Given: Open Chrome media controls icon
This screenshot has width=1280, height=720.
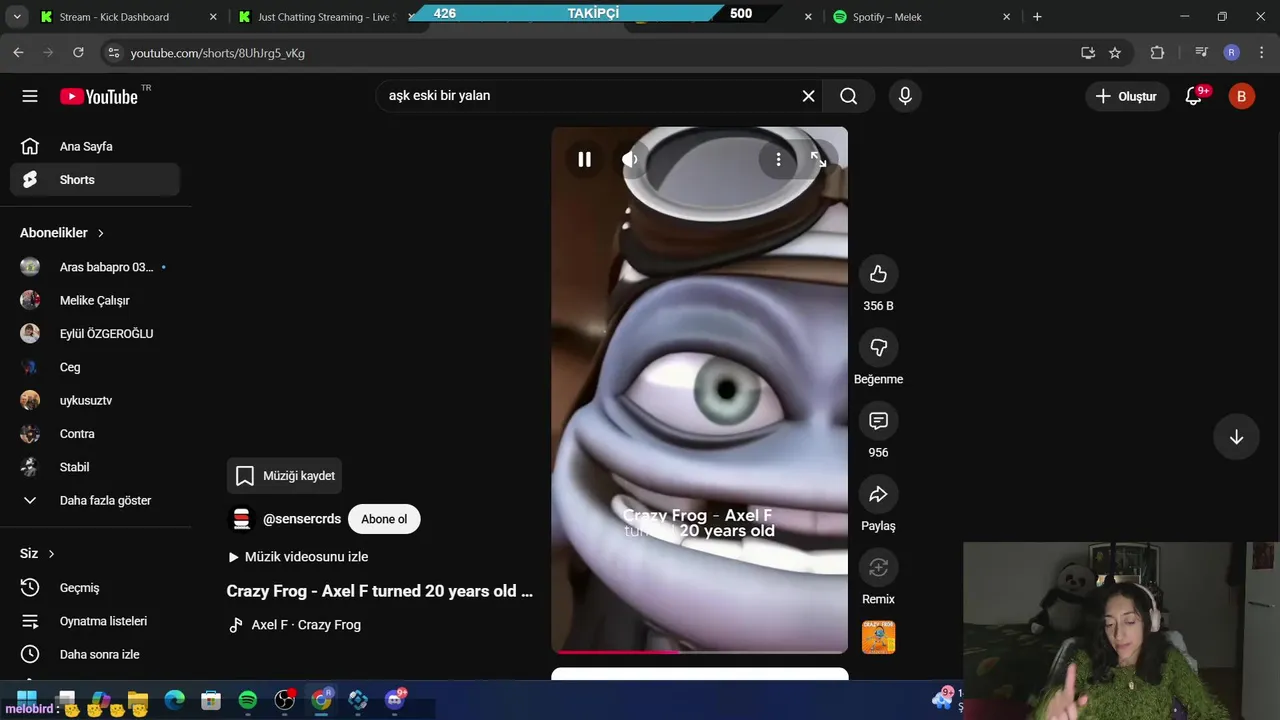Looking at the screenshot, I should 1202,53.
